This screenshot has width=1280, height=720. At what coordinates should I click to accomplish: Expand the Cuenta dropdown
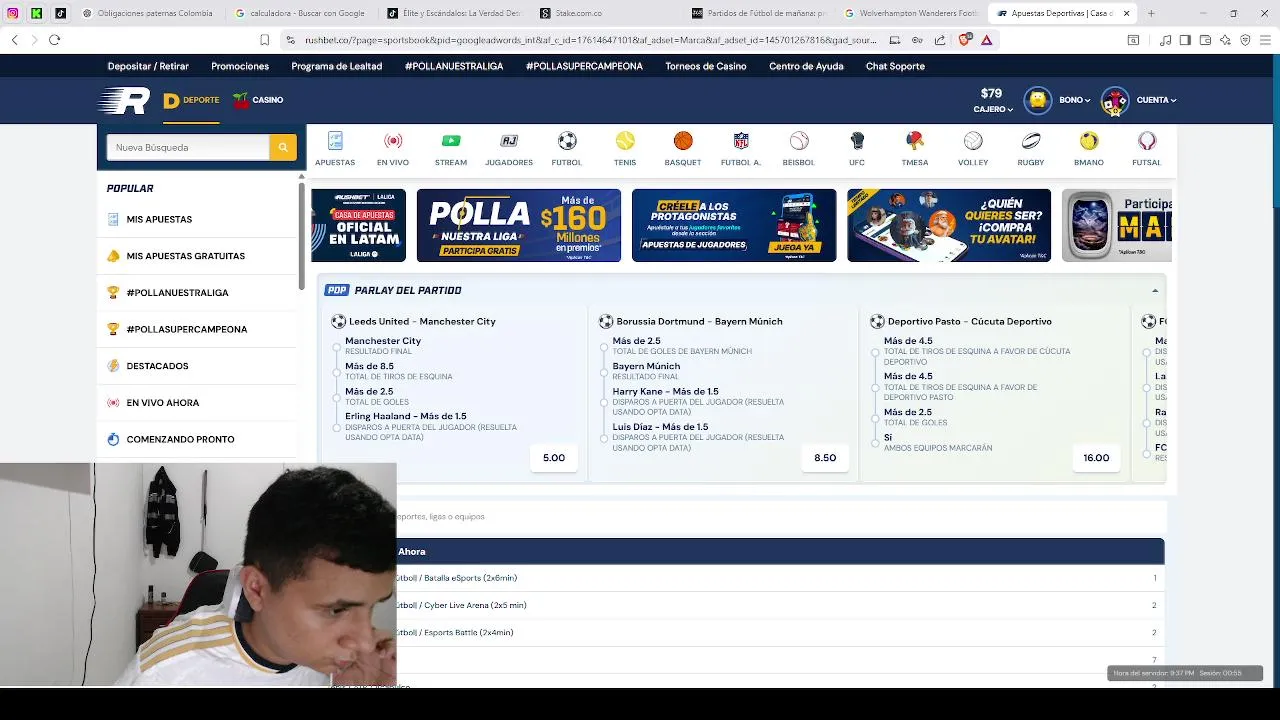[x=1156, y=100]
